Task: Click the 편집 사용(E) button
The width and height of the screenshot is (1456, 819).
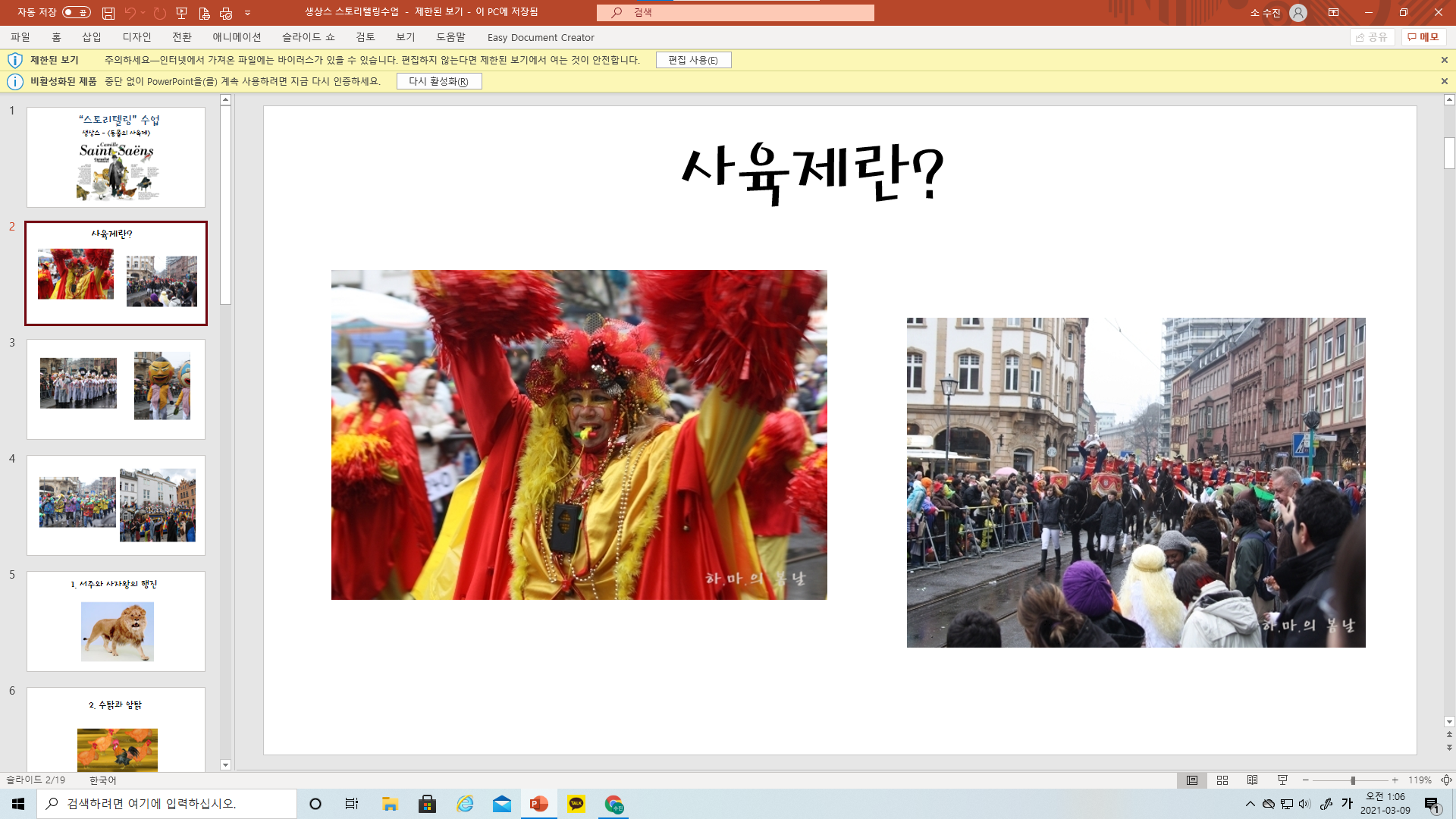Action: coord(693,60)
